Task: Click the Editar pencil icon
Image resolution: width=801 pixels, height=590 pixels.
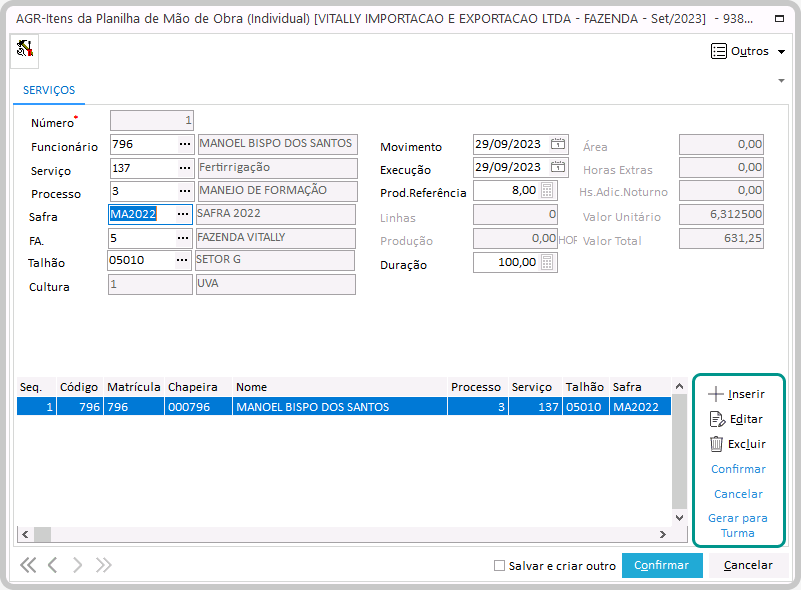Action: pyautogui.click(x=717, y=419)
